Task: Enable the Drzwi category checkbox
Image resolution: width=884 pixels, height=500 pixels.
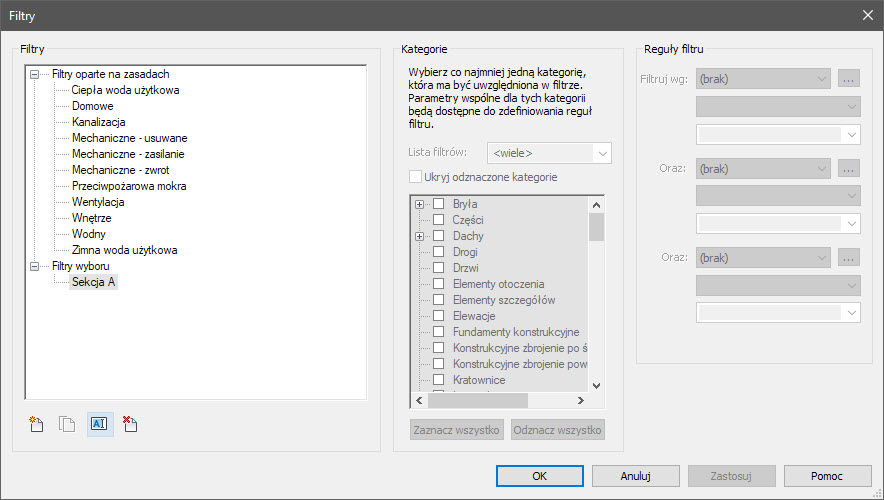Action: coord(438,268)
